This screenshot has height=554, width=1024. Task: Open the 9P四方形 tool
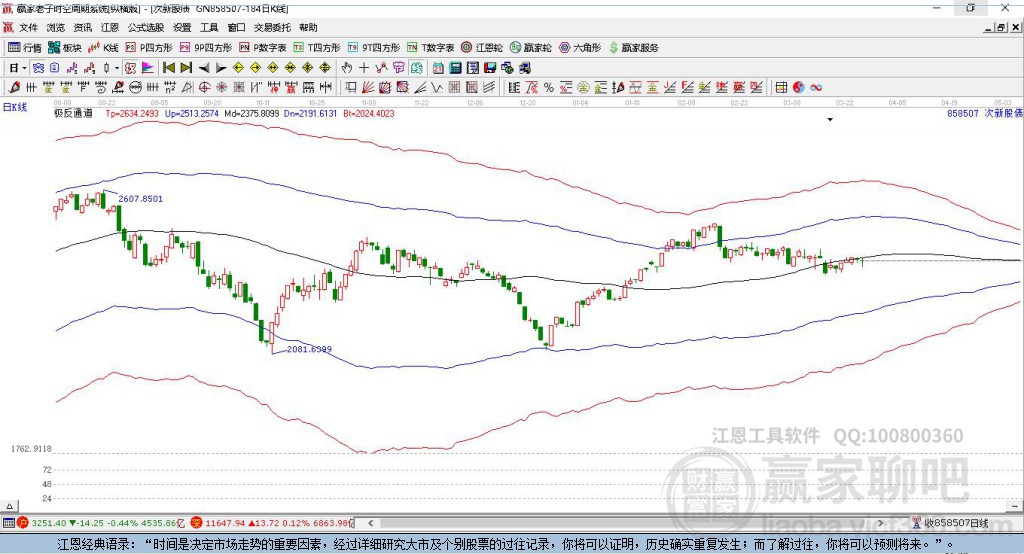(206, 48)
